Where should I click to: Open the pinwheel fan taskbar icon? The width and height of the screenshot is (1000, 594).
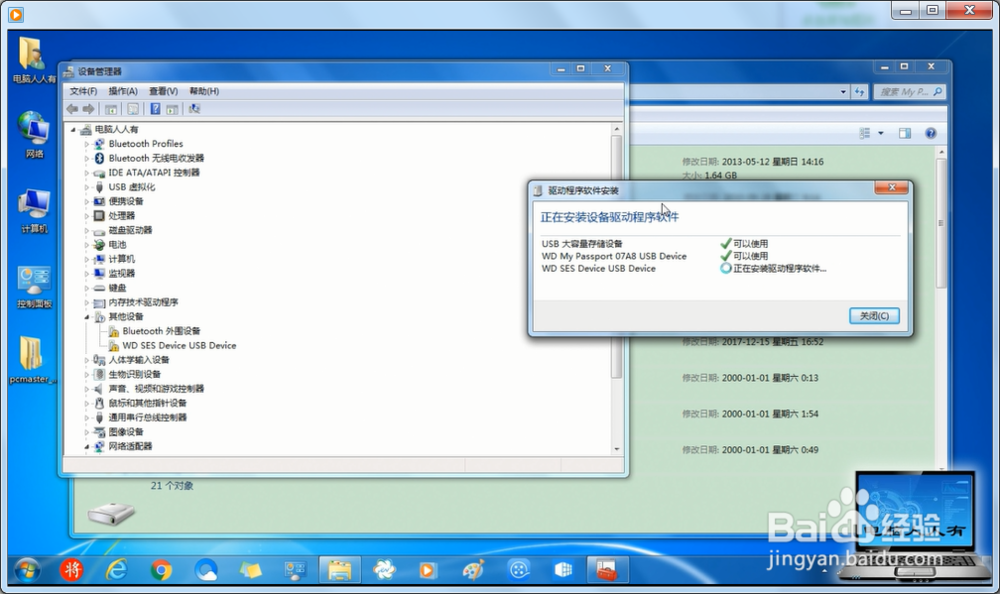click(385, 570)
